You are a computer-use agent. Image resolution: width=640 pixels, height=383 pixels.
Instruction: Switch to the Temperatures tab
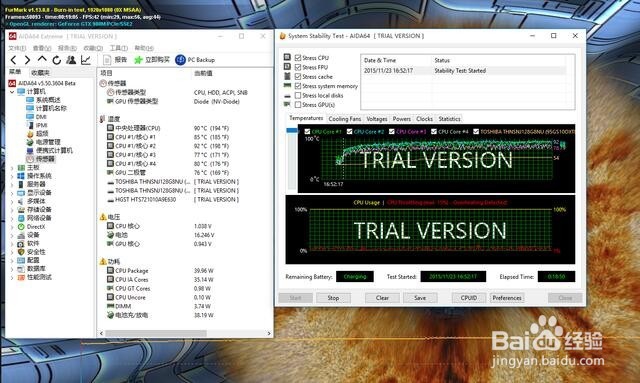coord(306,118)
